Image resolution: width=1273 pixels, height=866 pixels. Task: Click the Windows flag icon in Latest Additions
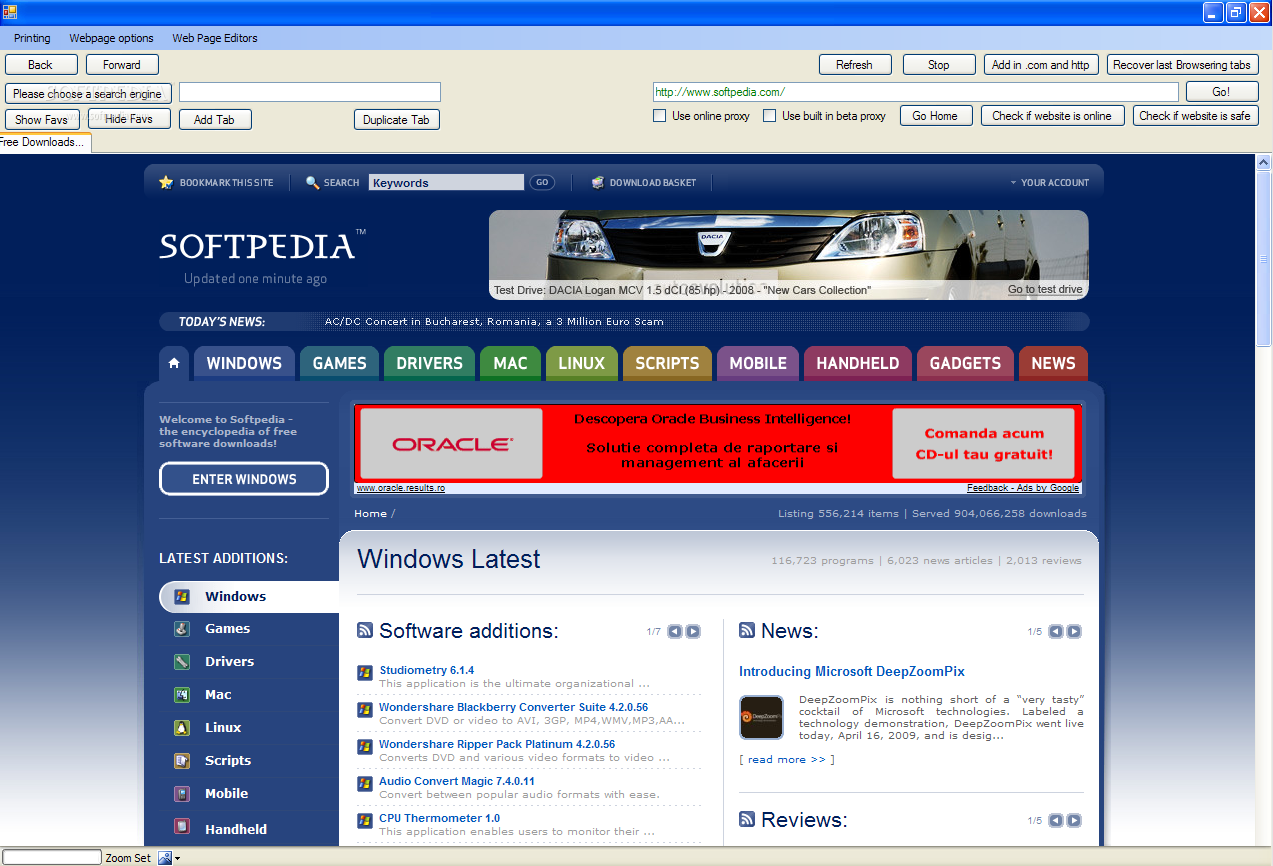[182, 596]
